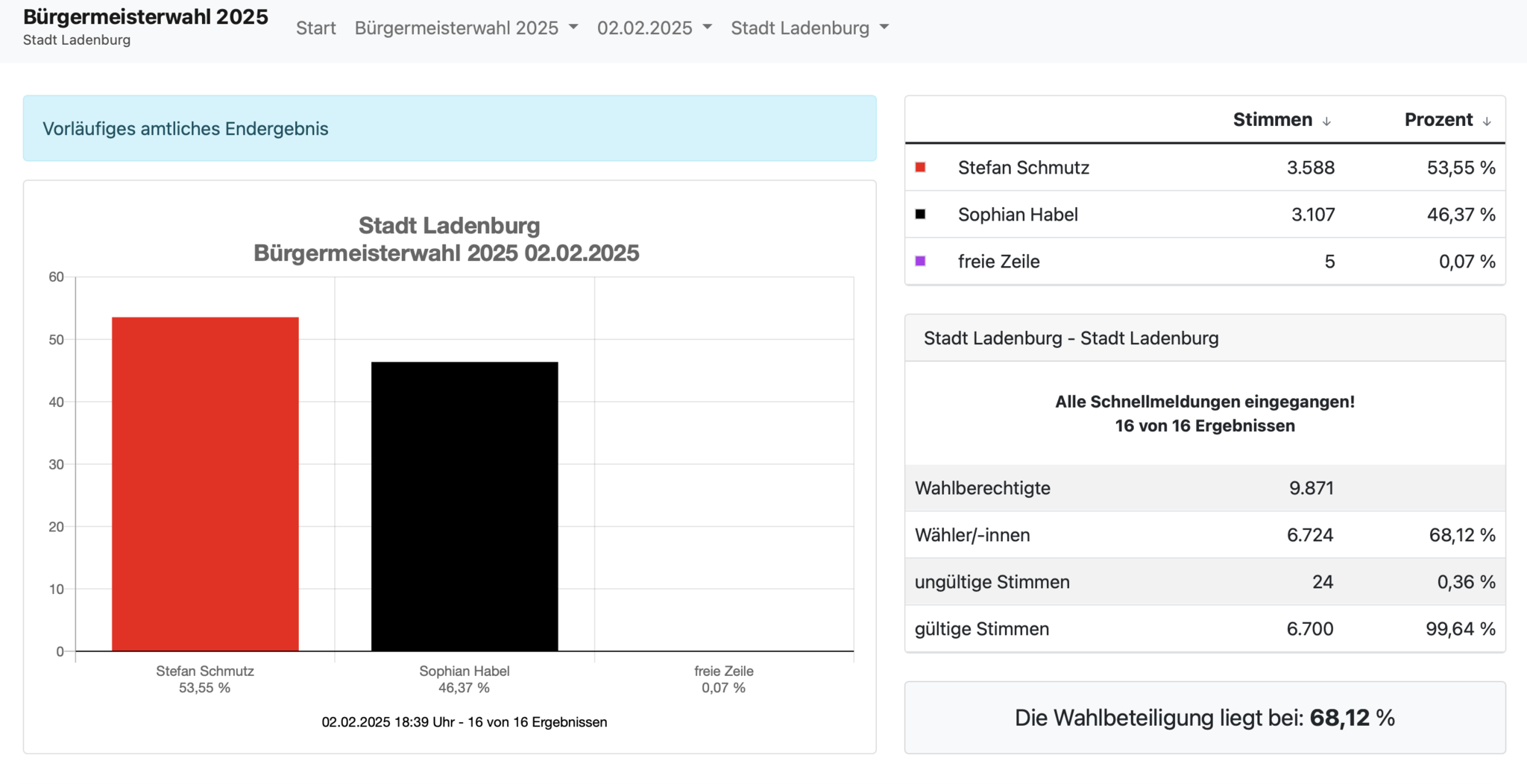Image resolution: width=1527 pixels, height=784 pixels.
Task: Sort the table by the Stimmen column
Action: [x=1272, y=119]
